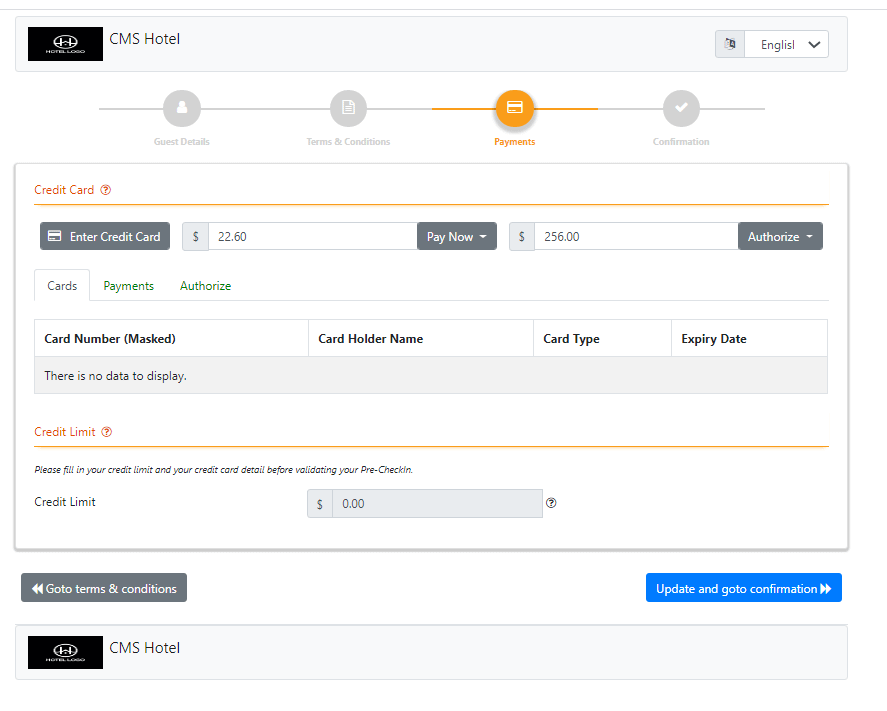Click the language translate icon
887x711 pixels.
point(730,44)
